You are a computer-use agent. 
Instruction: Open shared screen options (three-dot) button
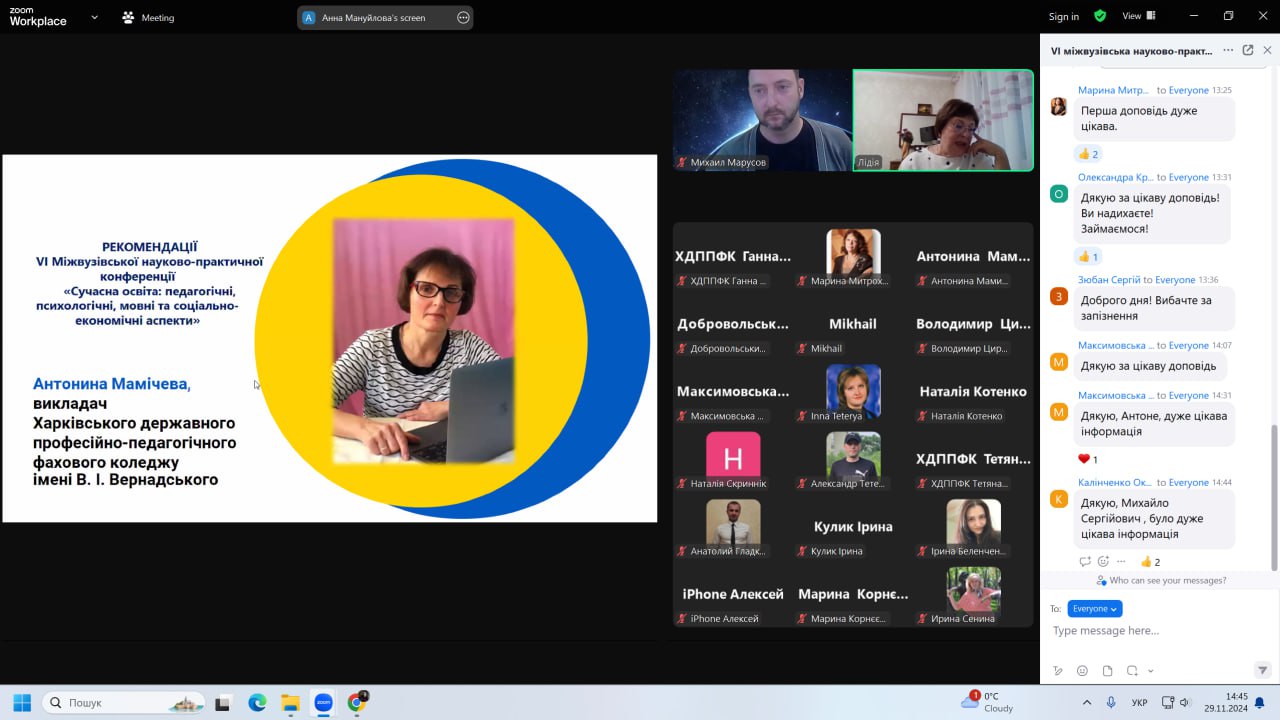click(x=463, y=17)
